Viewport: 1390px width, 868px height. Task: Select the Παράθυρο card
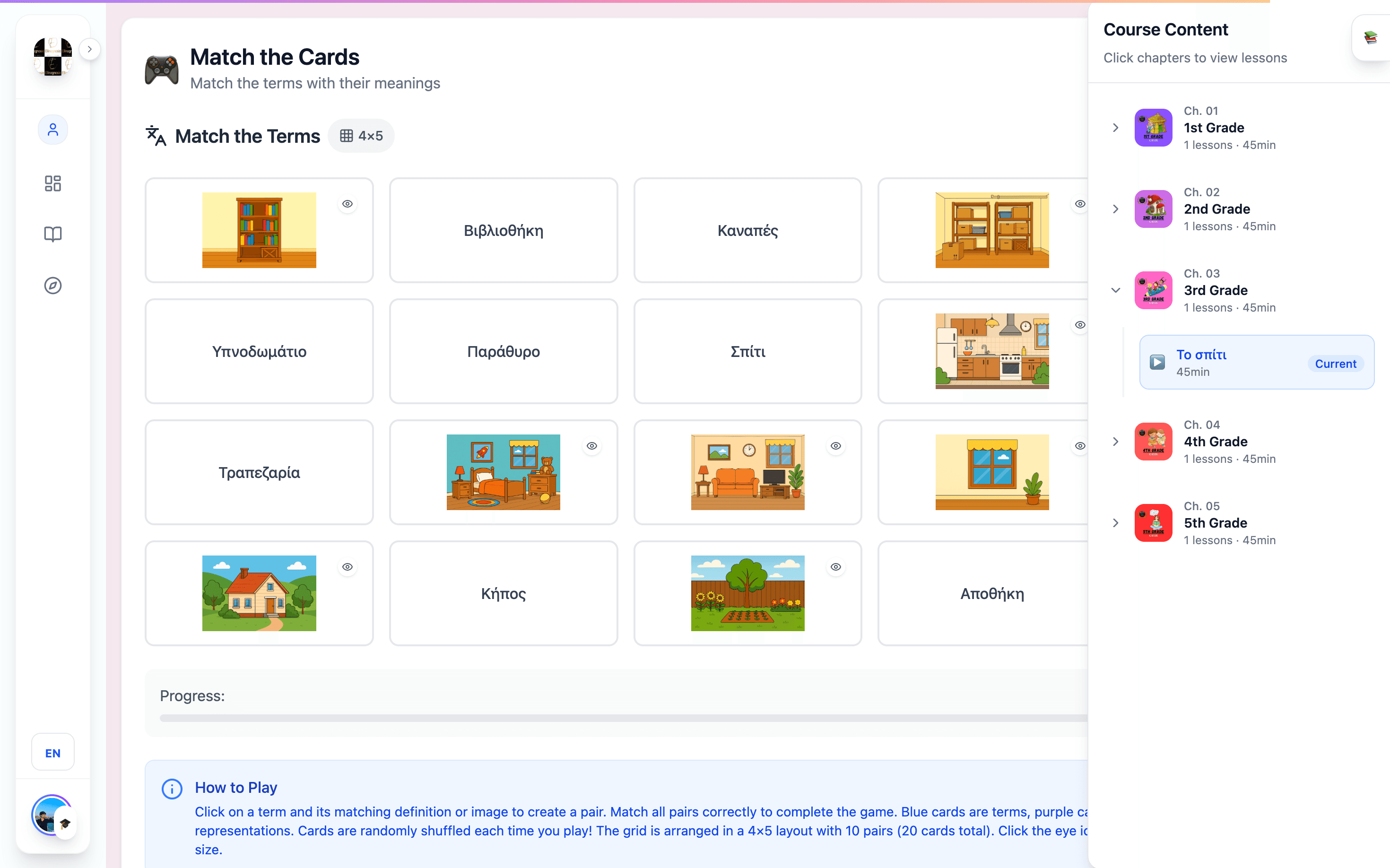504,351
